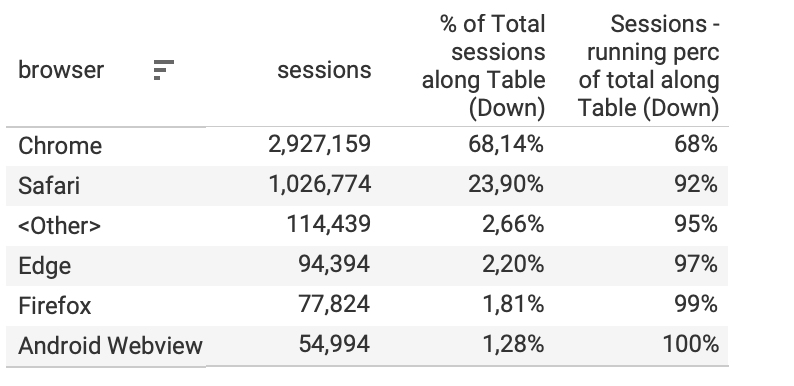
Task: Select the Firefox row label
Action: (55, 305)
